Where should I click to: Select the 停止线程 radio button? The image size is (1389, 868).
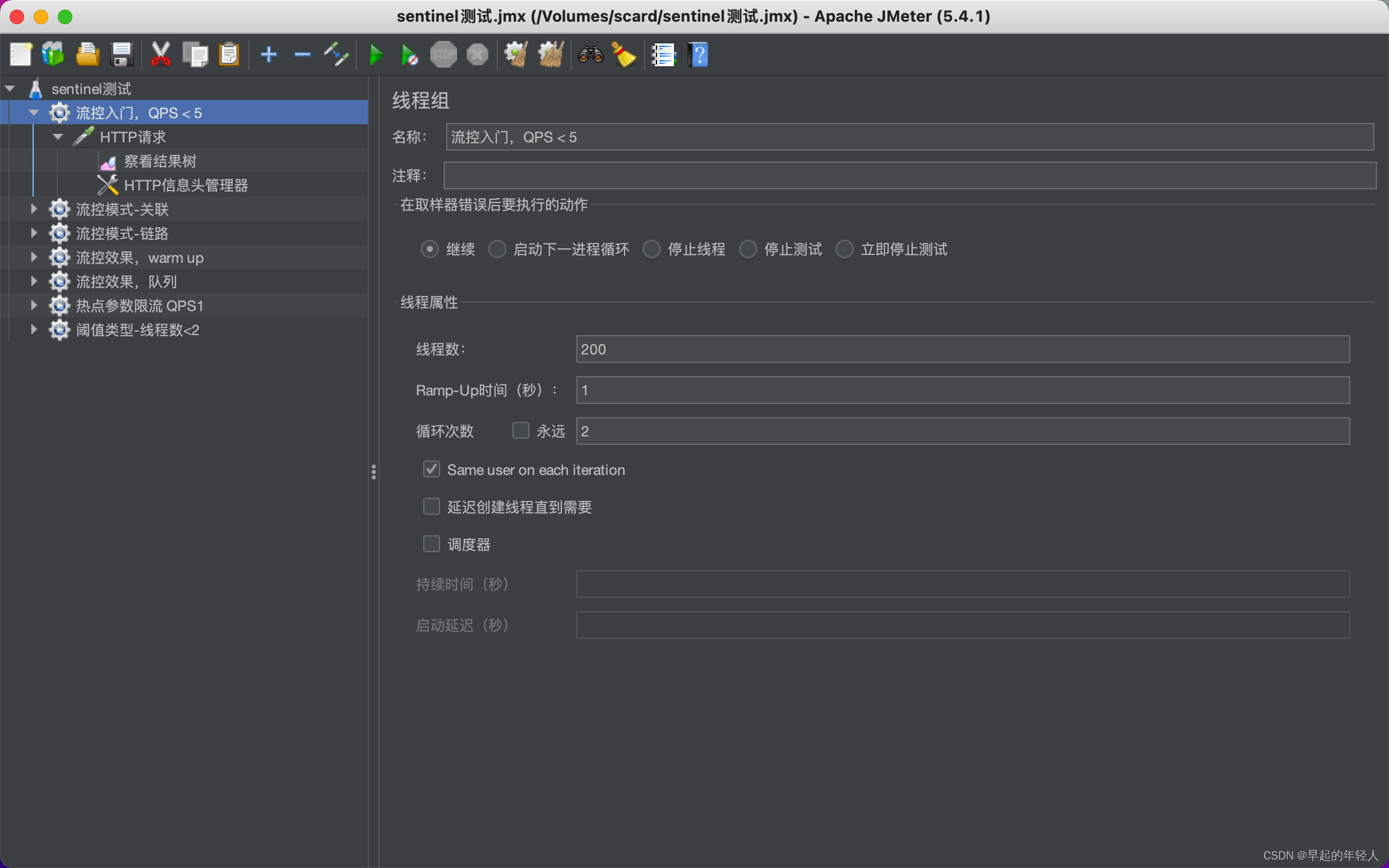[652, 249]
